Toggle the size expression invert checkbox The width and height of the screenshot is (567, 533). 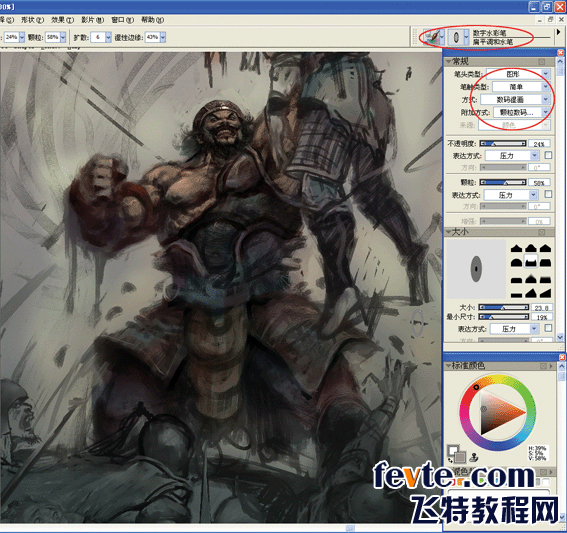(548, 328)
